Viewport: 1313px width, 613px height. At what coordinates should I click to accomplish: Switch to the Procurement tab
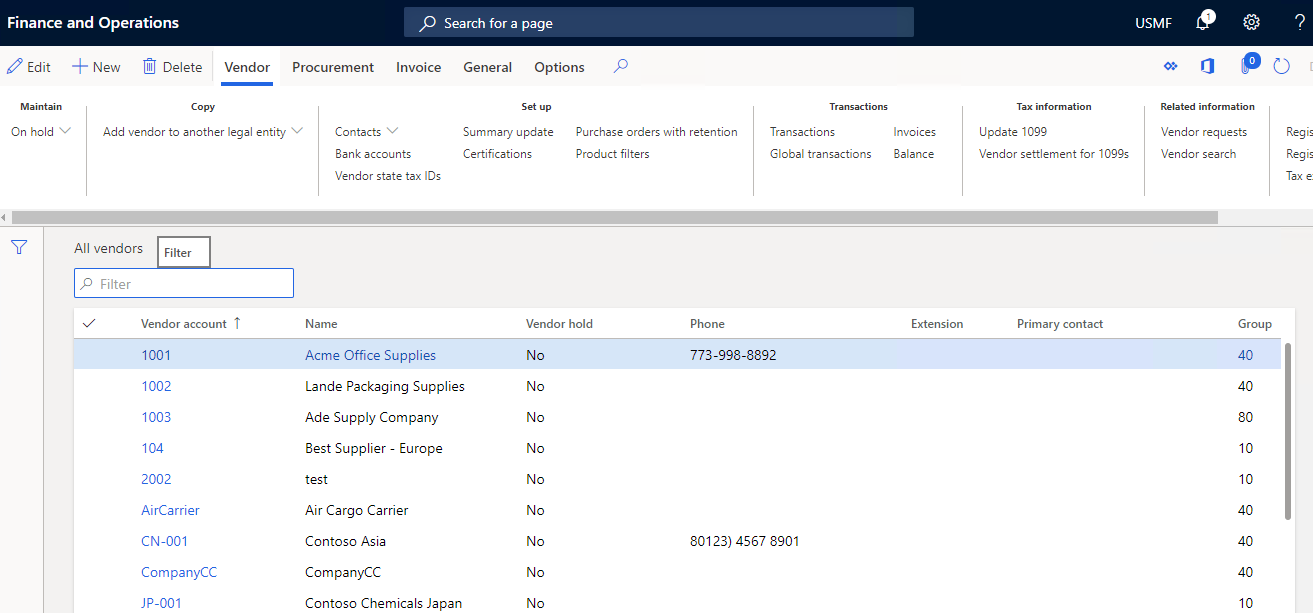(x=333, y=67)
